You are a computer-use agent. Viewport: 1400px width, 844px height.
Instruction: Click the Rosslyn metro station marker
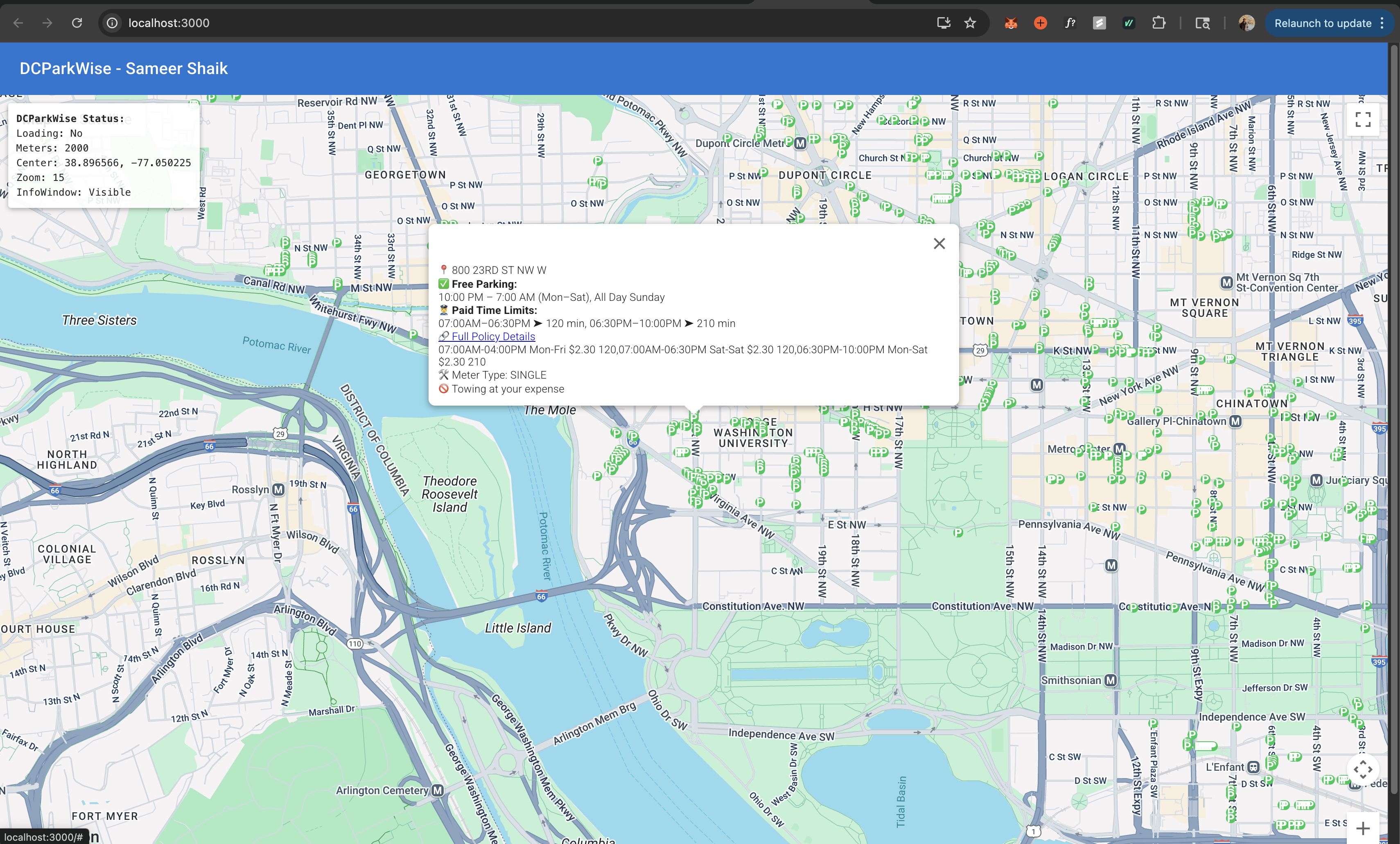point(278,490)
